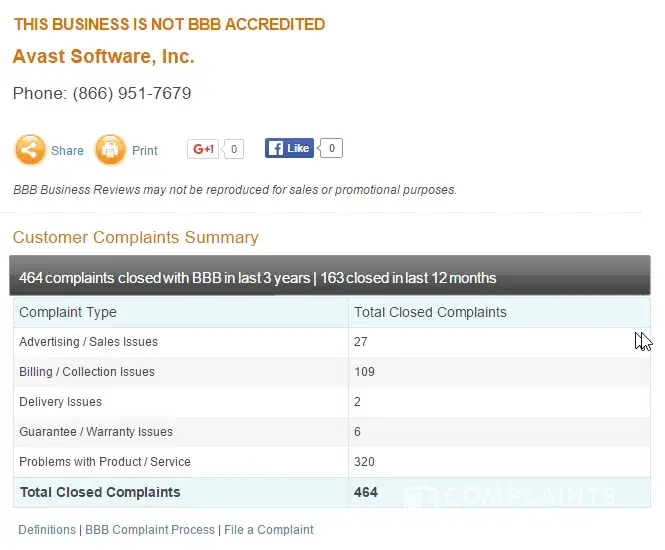Click the orange Print icon
665x550 pixels.
click(x=110, y=150)
